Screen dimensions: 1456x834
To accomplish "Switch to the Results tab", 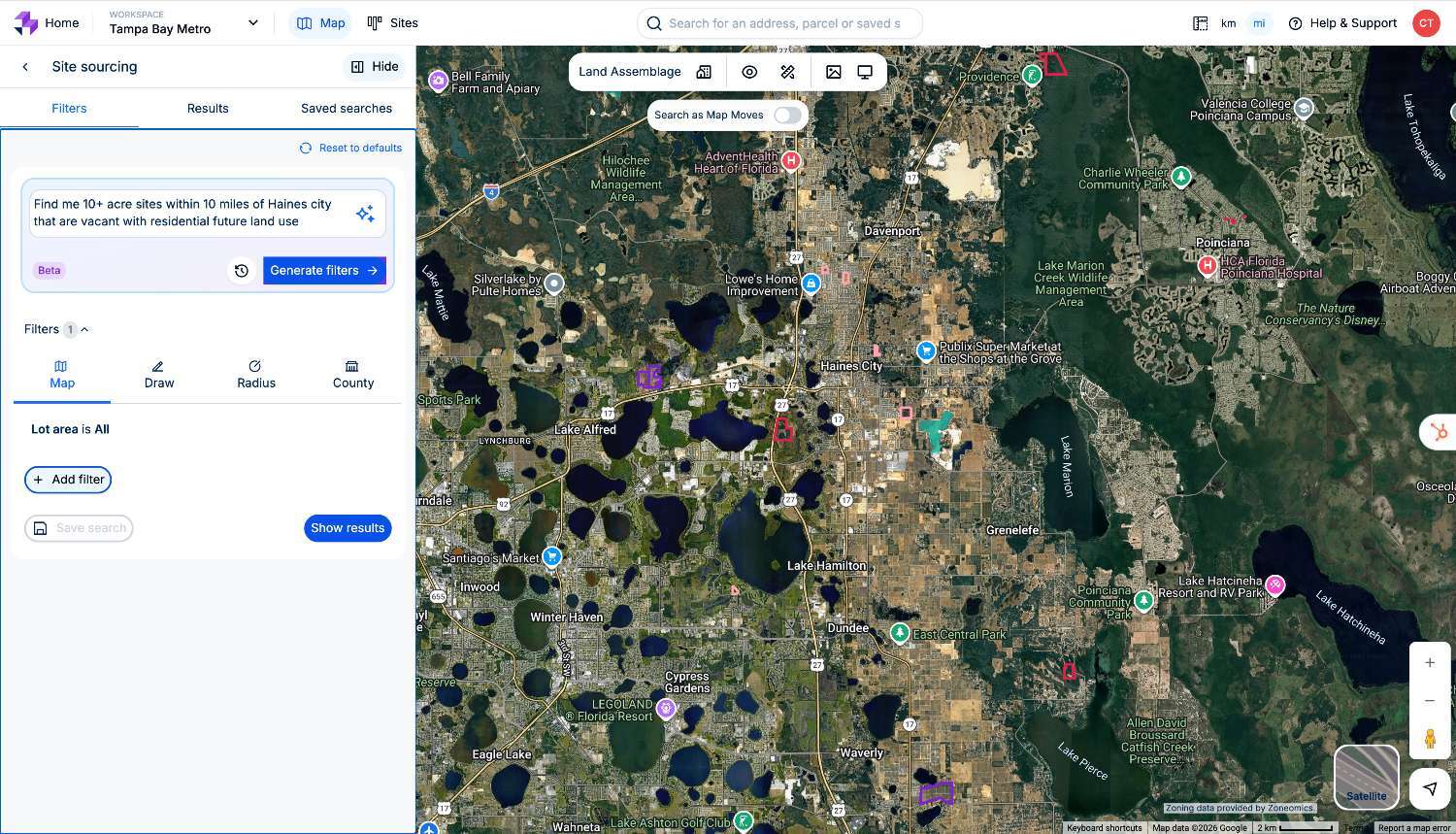I will 208,109.
